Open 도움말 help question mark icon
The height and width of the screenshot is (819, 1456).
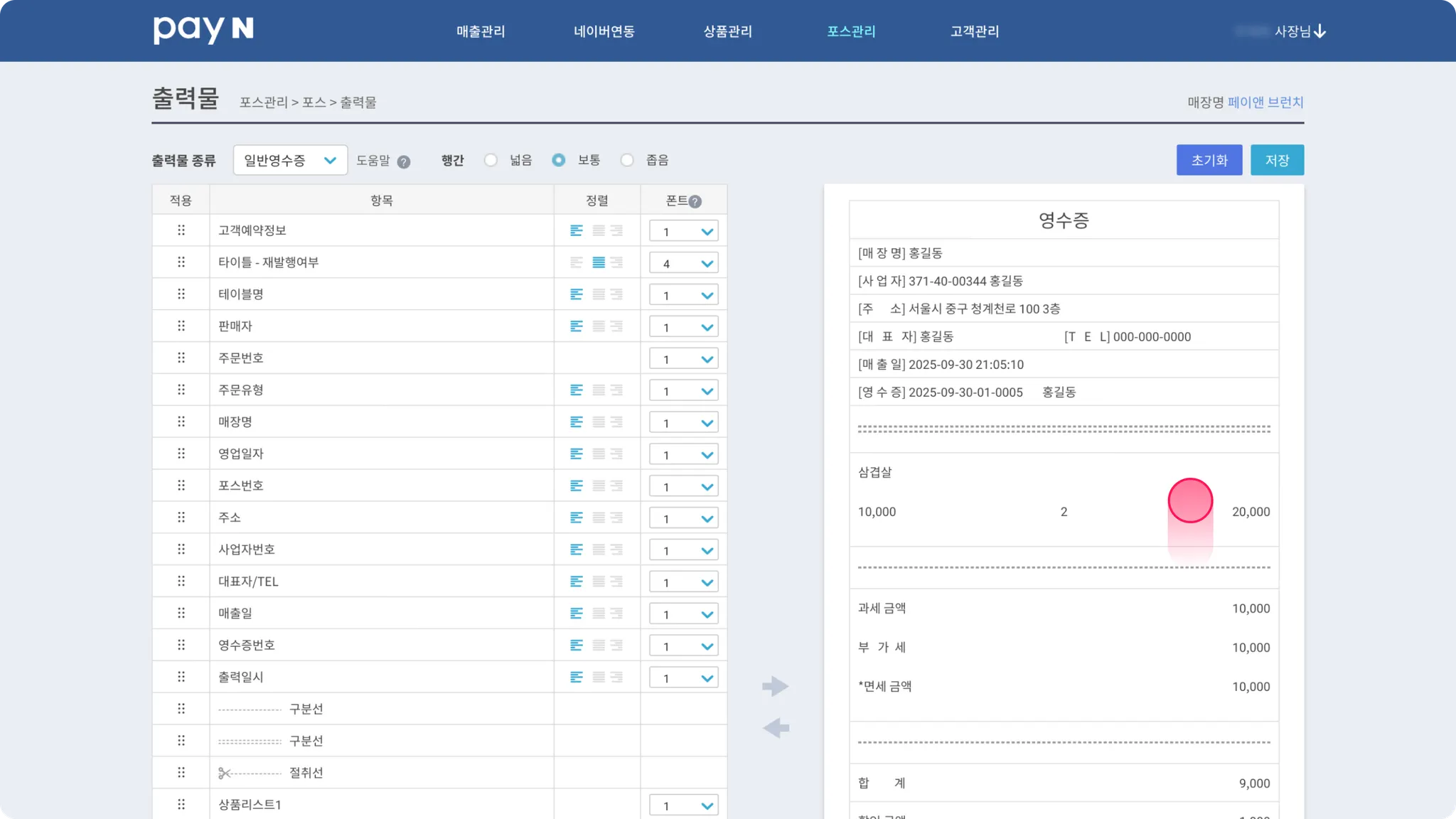pyautogui.click(x=404, y=161)
